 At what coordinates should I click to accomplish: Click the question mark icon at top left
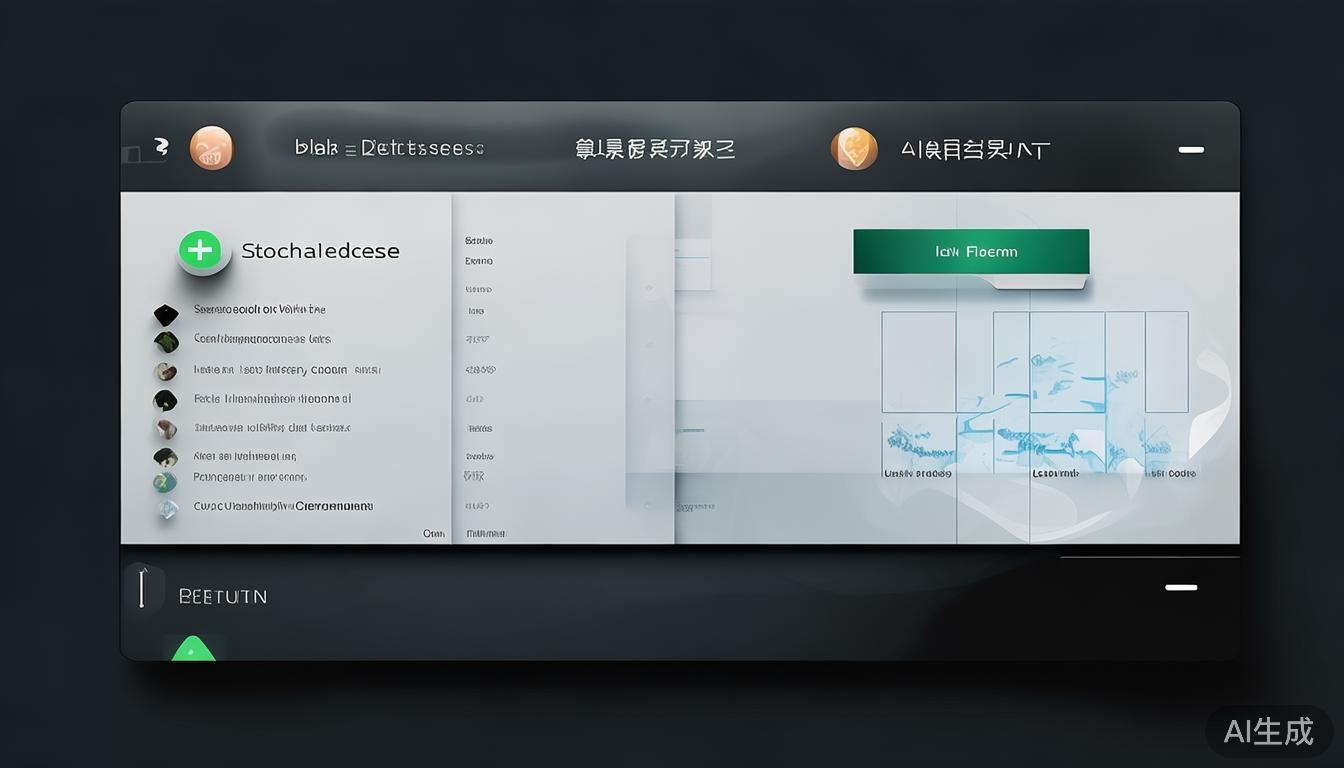click(x=162, y=145)
